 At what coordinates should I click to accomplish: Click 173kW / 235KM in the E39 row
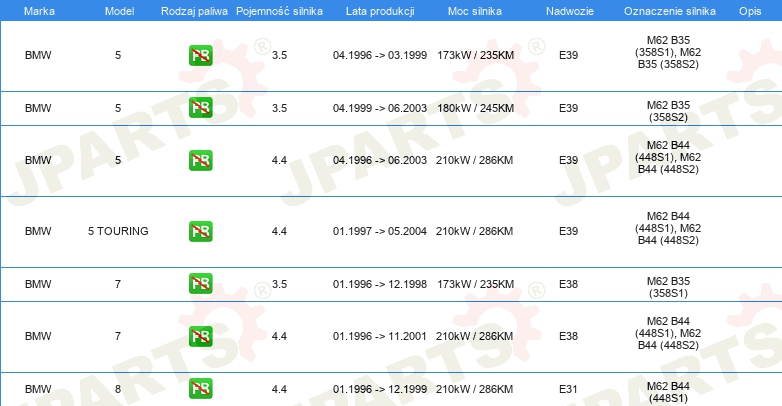pyautogui.click(x=475, y=55)
